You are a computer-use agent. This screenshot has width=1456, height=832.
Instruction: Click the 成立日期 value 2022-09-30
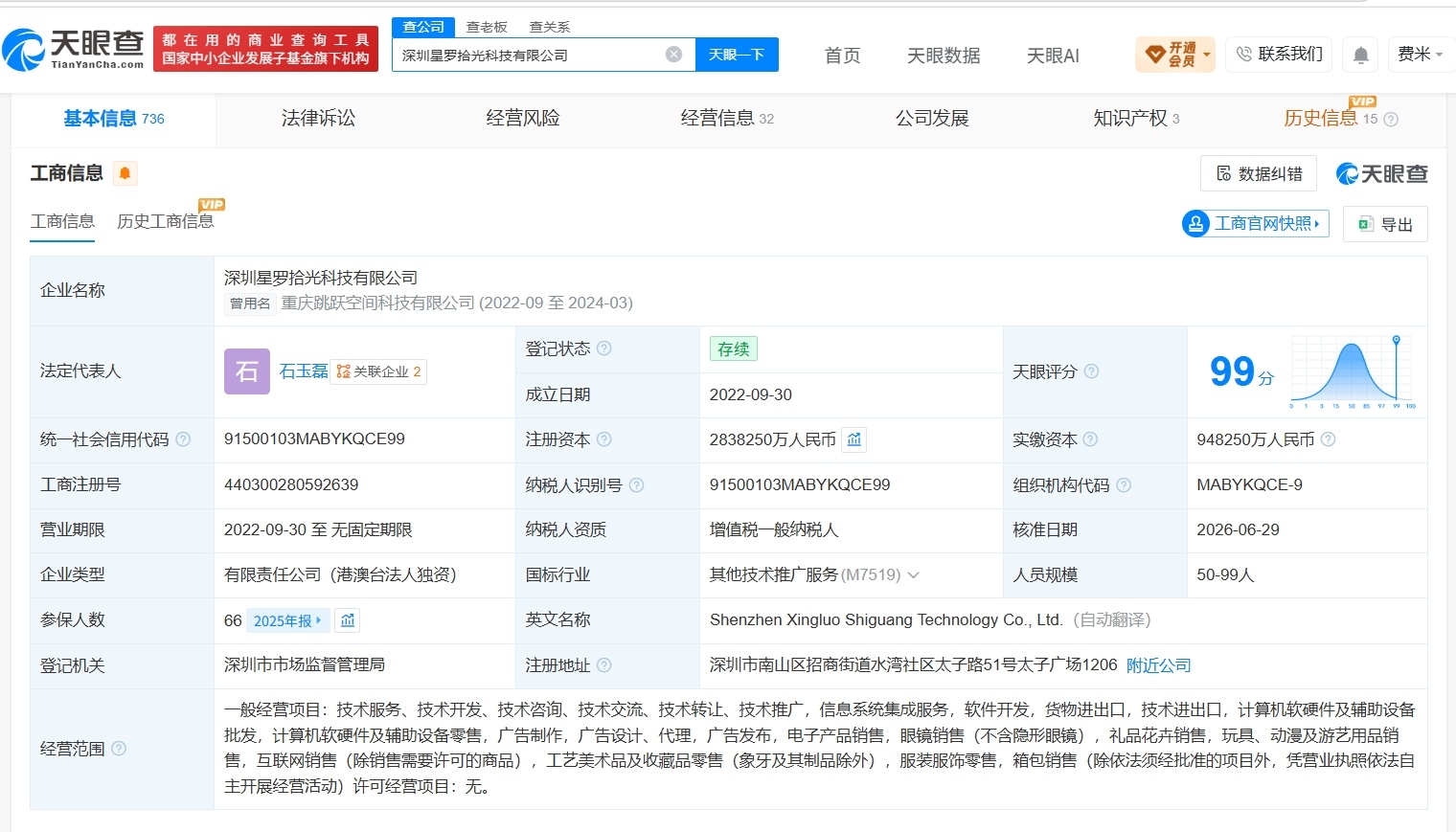tap(751, 394)
